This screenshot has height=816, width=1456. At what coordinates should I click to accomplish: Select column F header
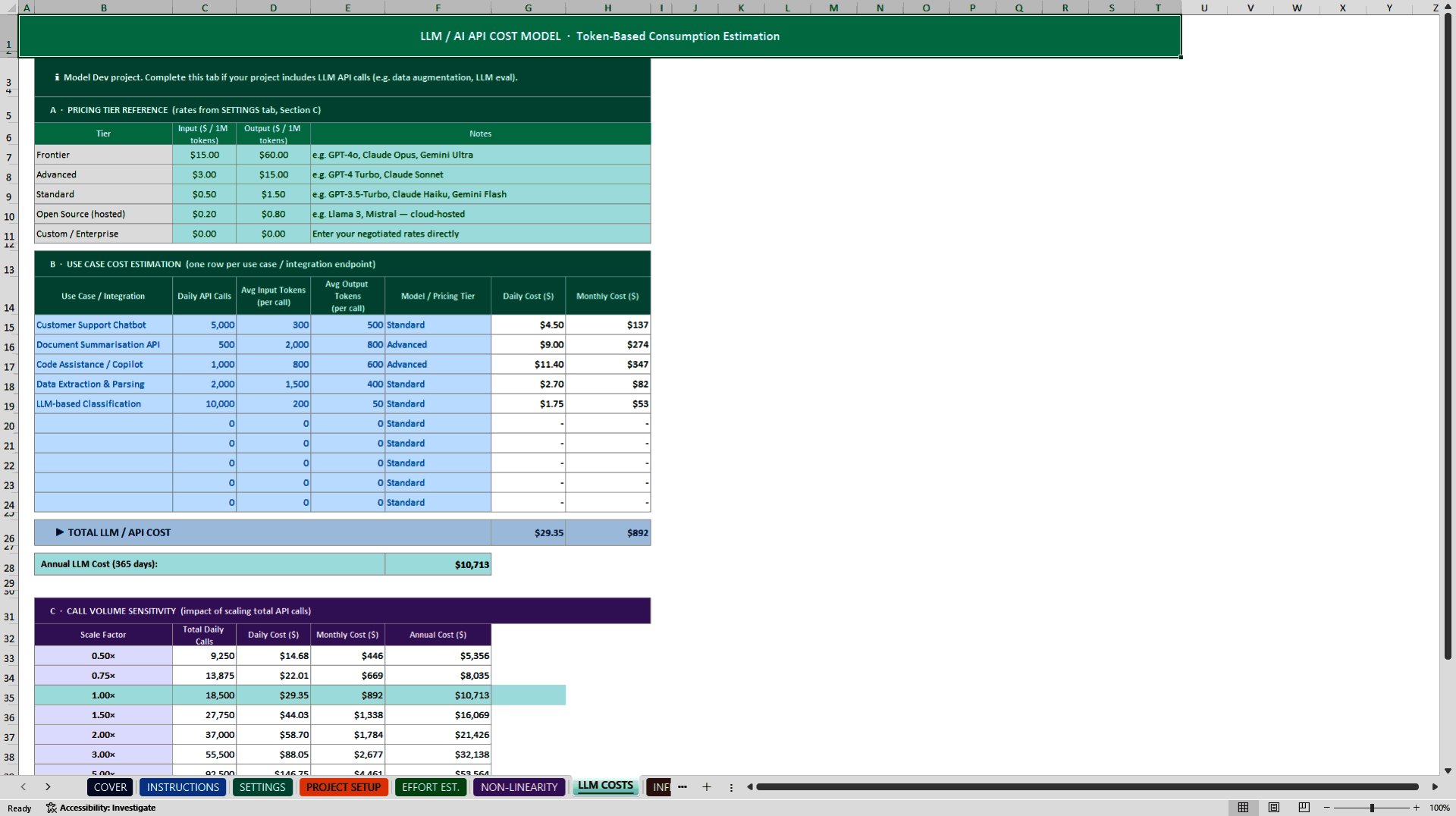pyautogui.click(x=438, y=8)
